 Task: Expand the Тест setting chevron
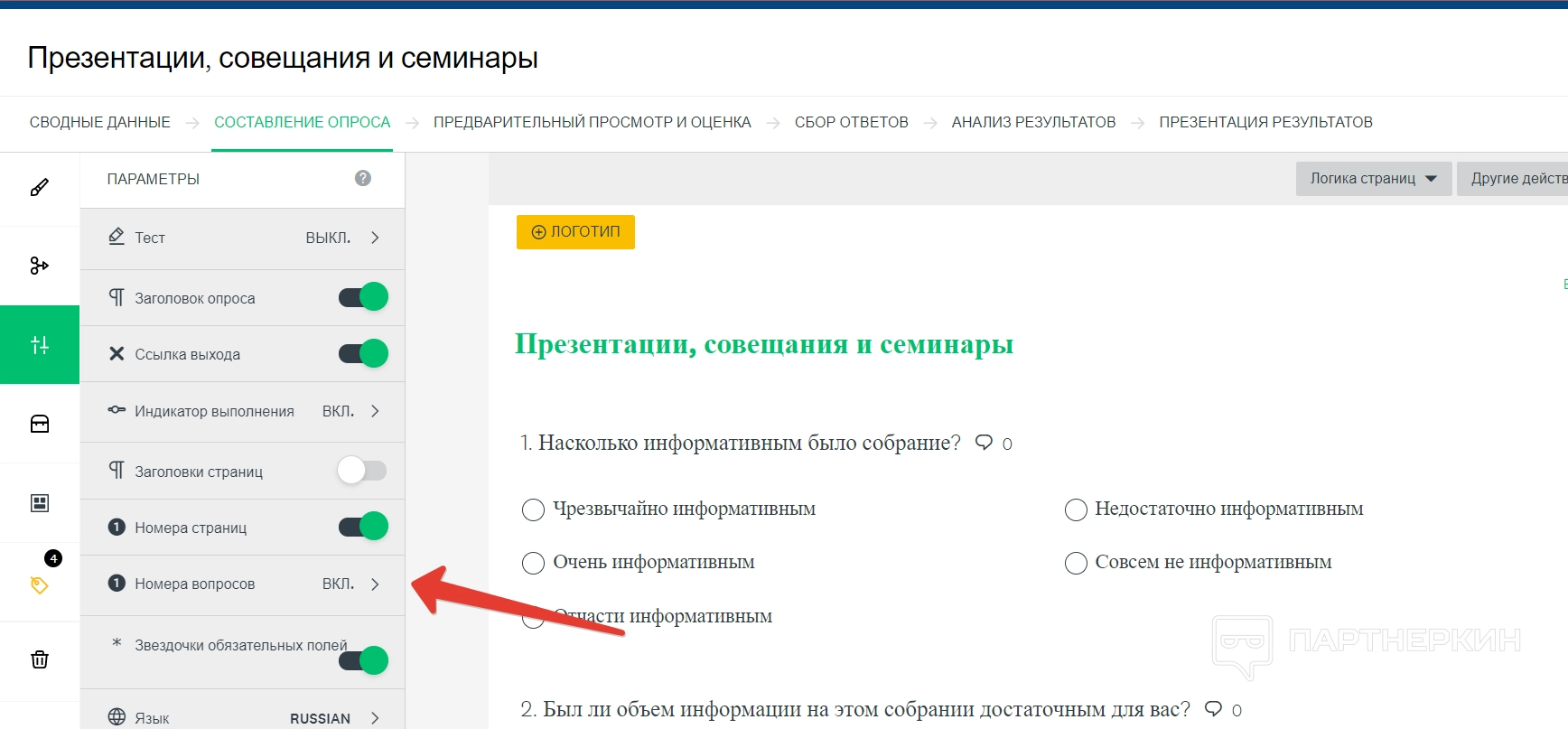(x=375, y=238)
